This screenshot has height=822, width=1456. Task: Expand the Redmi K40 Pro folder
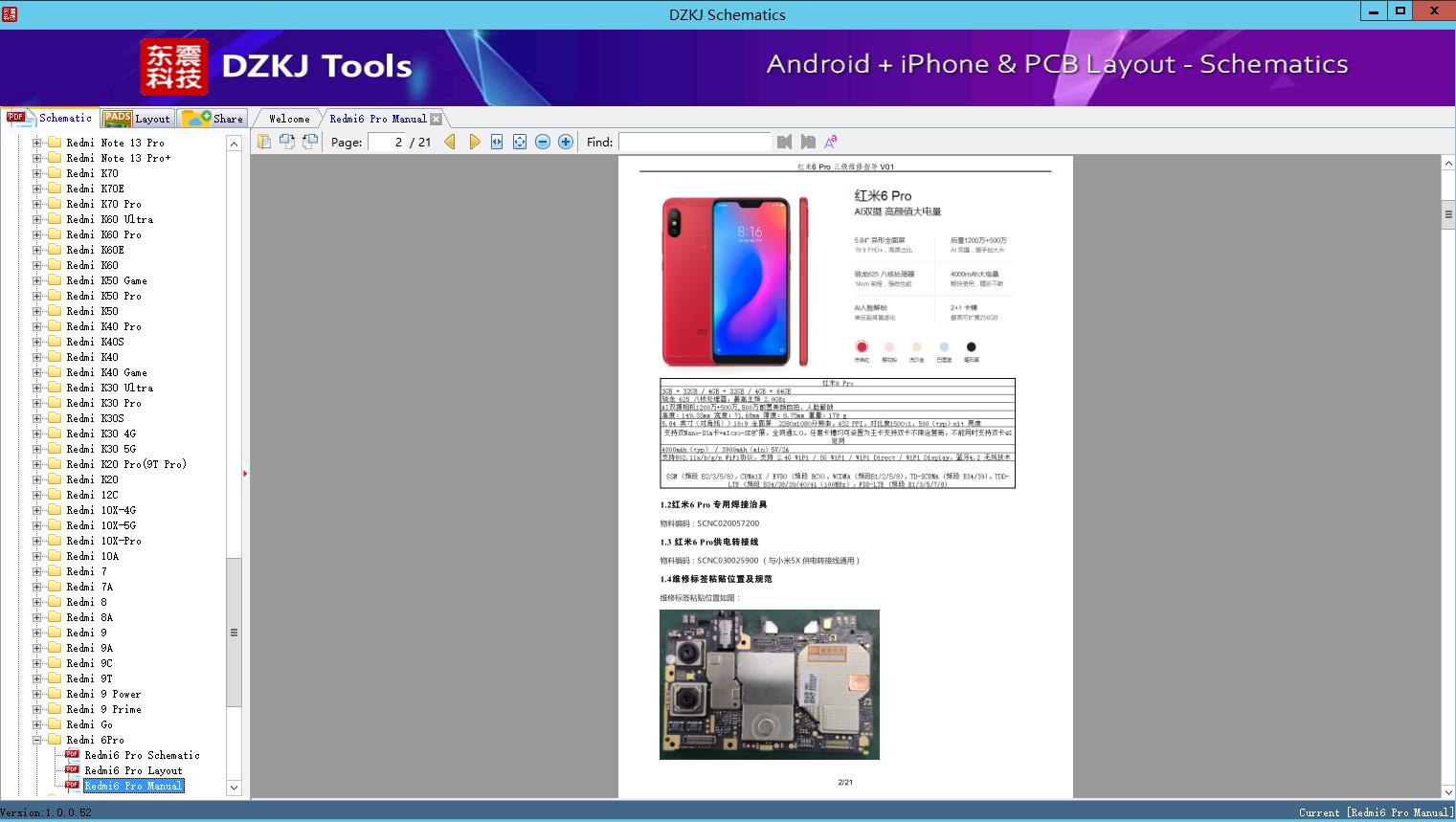[36, 326]
